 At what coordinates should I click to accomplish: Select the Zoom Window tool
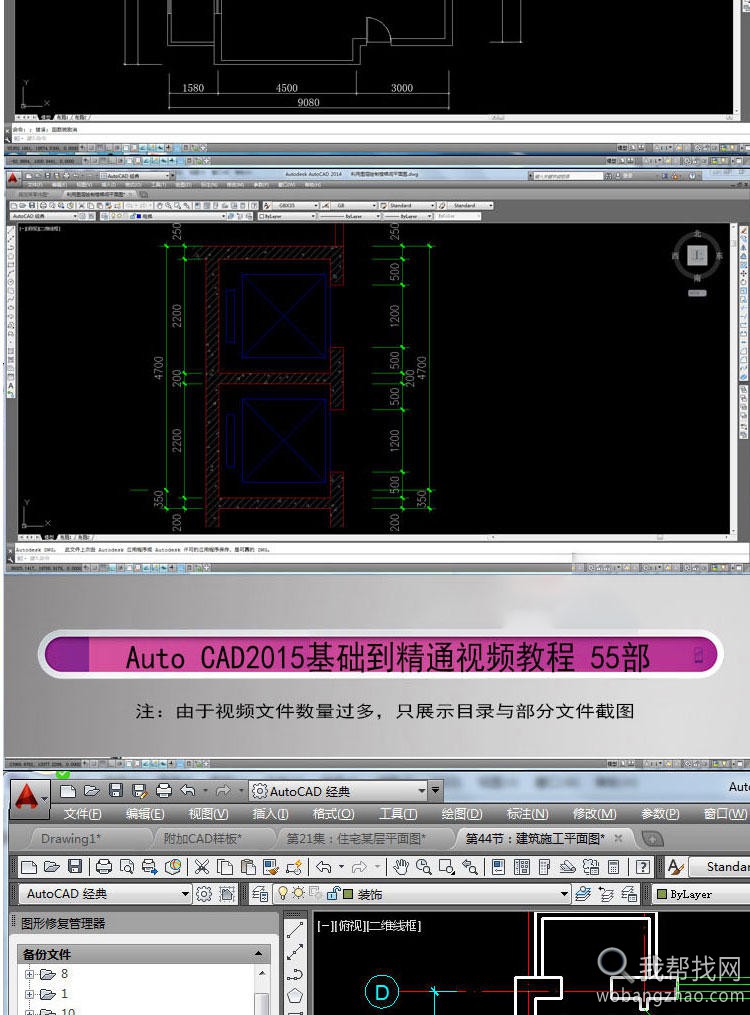pyautogui.click(x=447, y=867)
